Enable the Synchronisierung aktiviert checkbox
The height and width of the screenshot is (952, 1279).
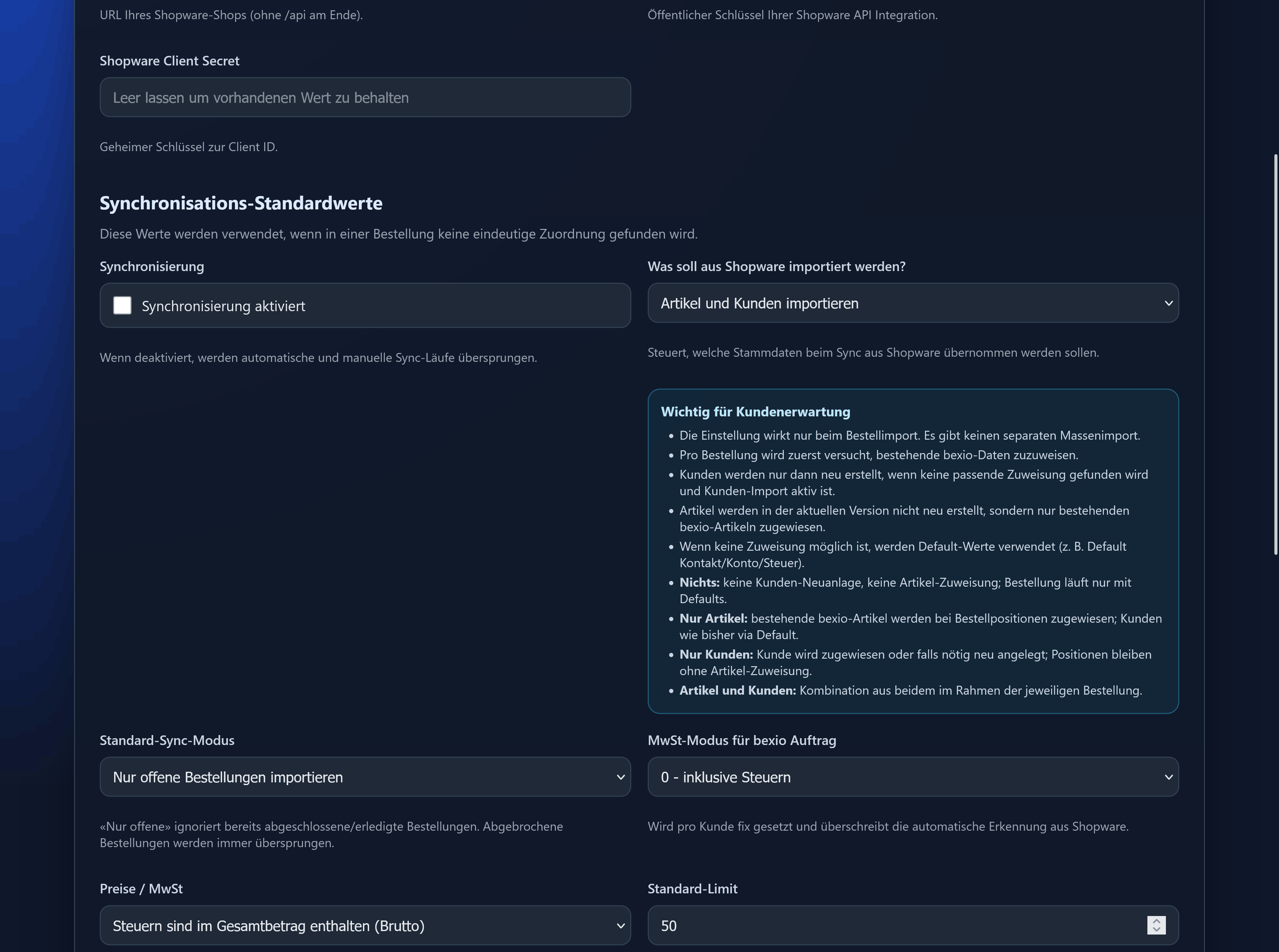122,305
